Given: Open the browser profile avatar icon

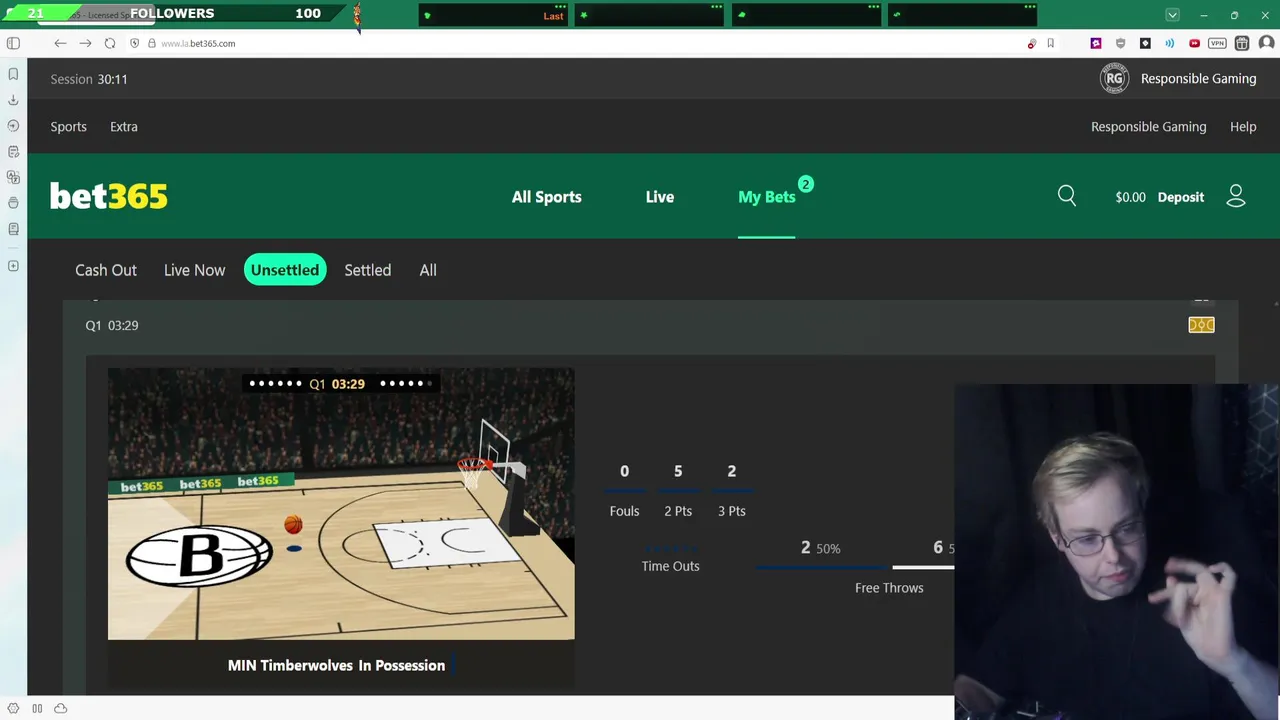Looking at the screenshot, I should [x=1265, y=43].
